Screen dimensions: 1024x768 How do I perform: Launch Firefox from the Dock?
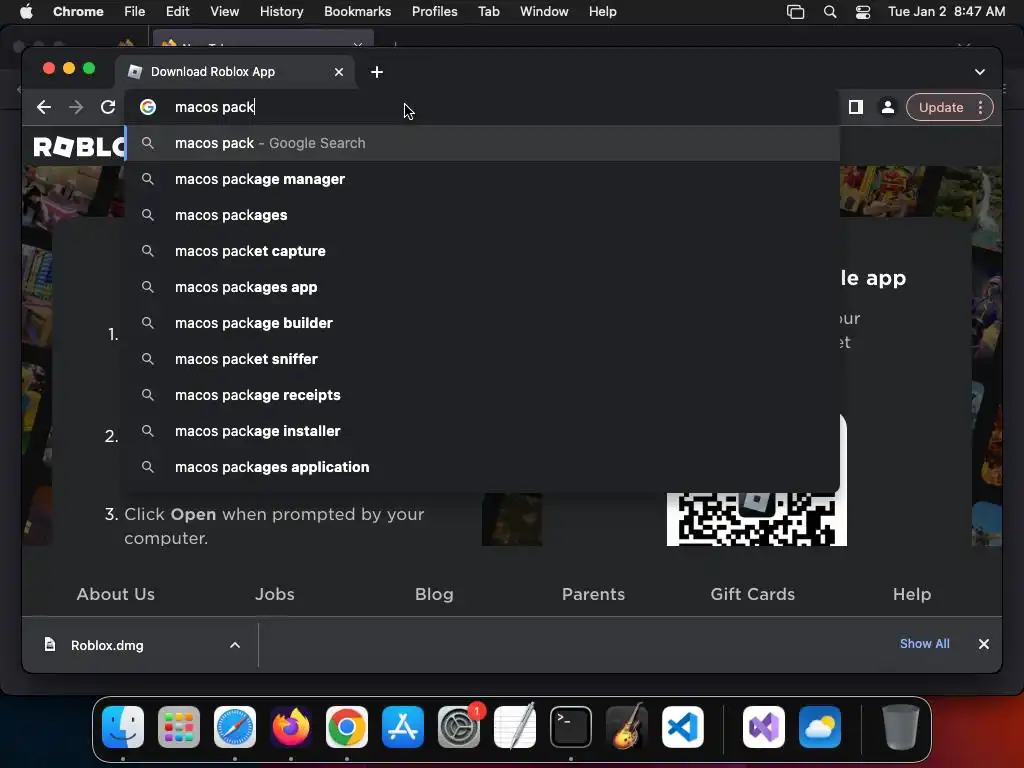click(x=291, y=727)
